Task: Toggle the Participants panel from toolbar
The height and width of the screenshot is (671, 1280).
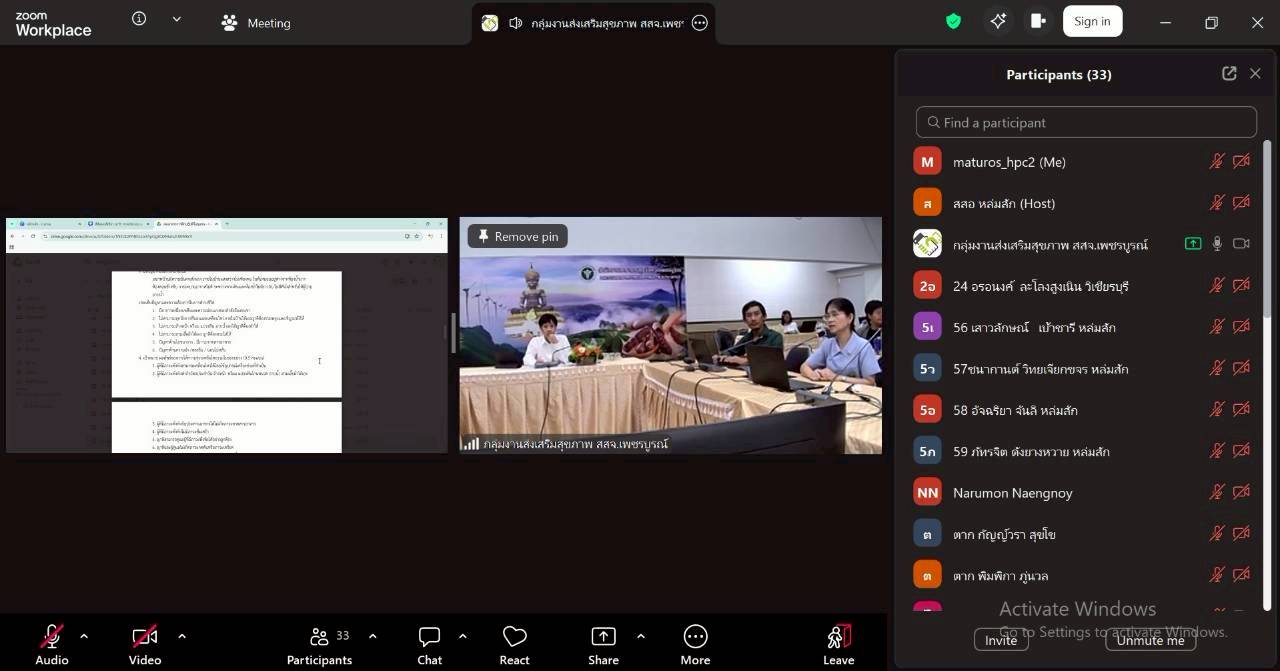Action: click(319, 645)
